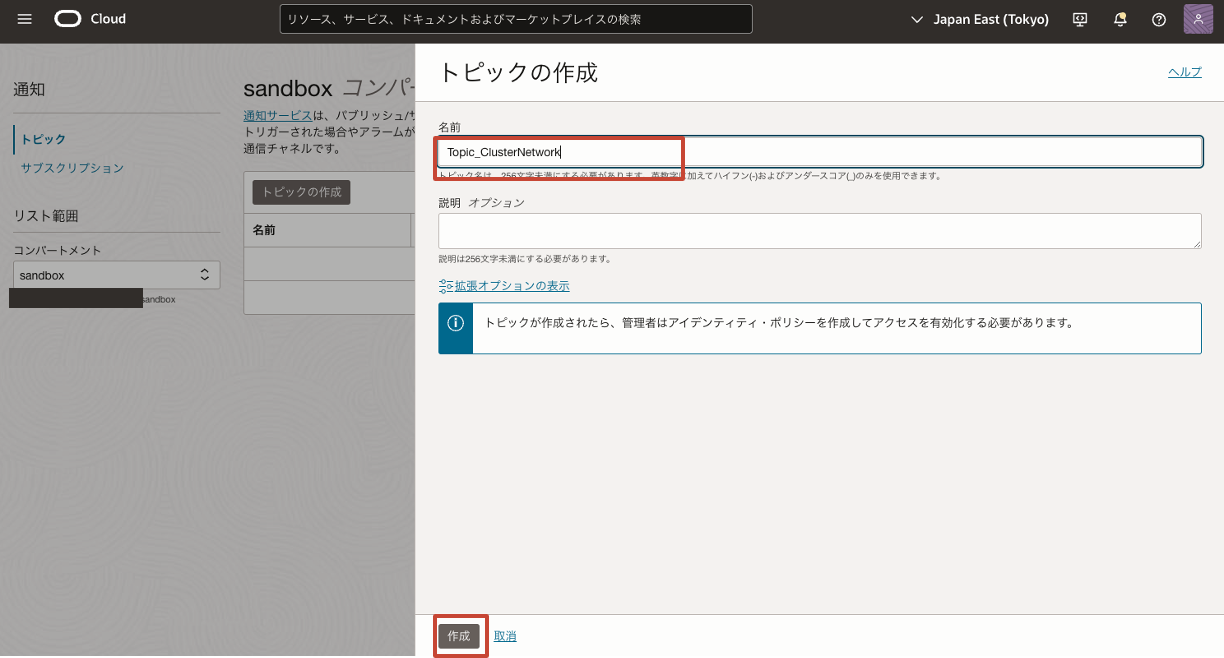Viewport: 1224px width, 658px height.
Task: Click the description text area
Action: coord(820,231)
